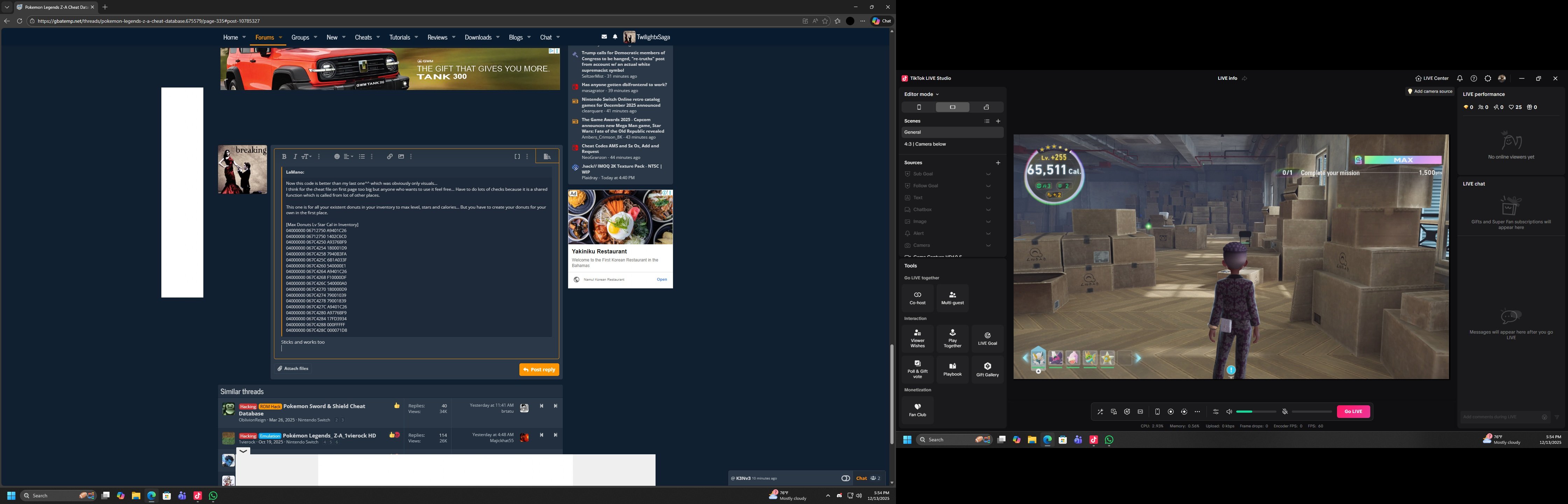Expand the Cheats menu dropdown arrow
The height and width of the screenshot is (504, 1568).
point(378,37)
